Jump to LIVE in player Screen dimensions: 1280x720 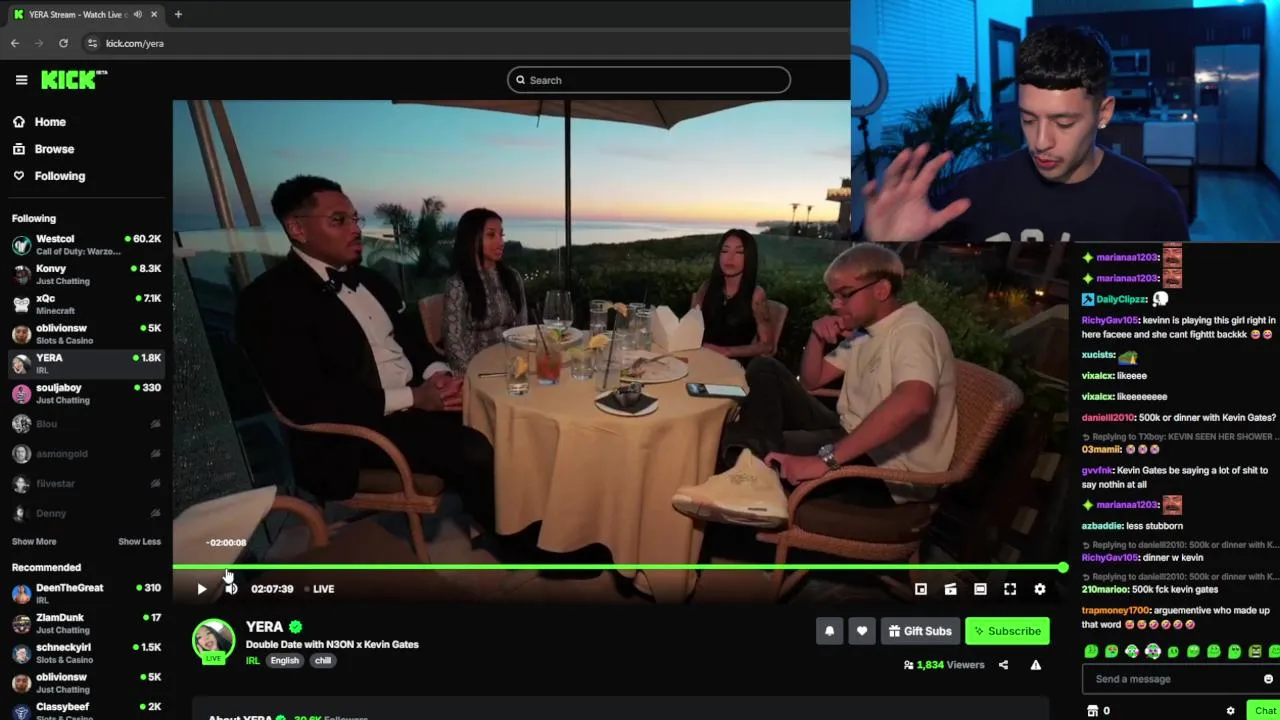click(320, 589)
